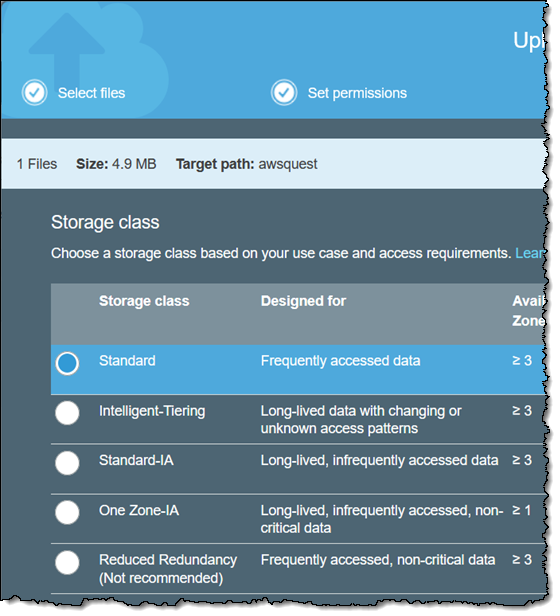Click the Standard-IA row description text

(x=380, y=460)
